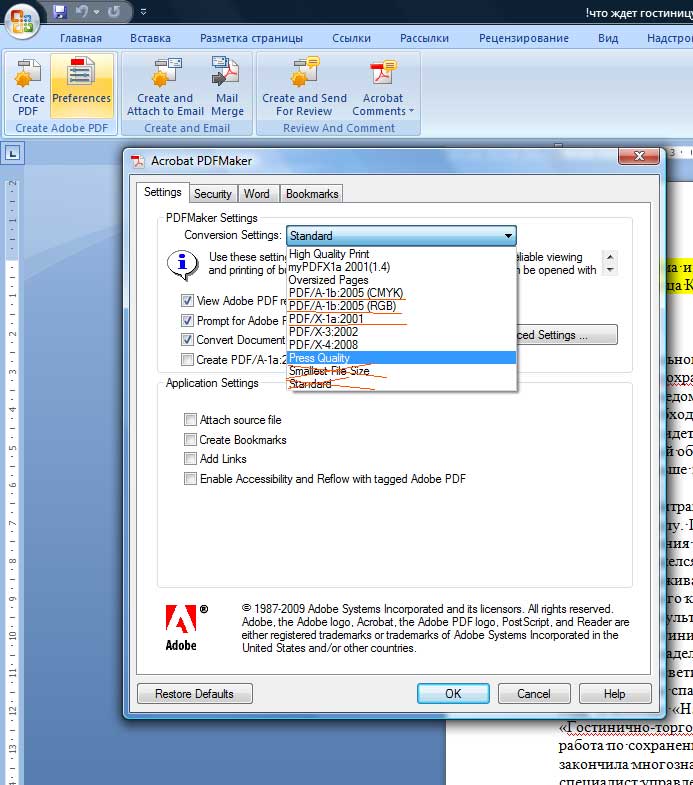Open the Вставка ribbon tab
Image resolution: width=693 pixels, height=785 pixels.
point(150,38)
